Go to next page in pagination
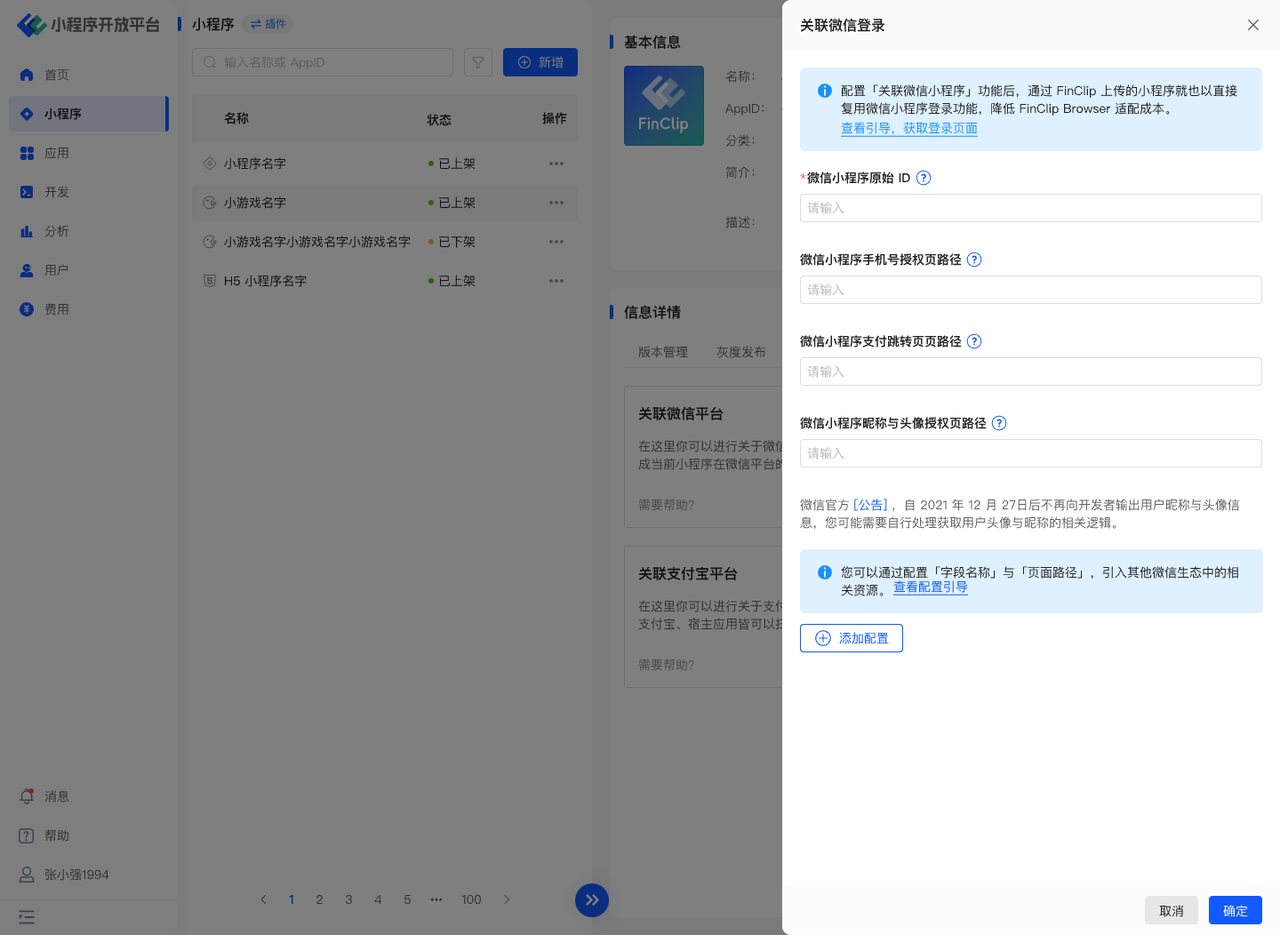The image size is (1280, 935). point(507,900)
